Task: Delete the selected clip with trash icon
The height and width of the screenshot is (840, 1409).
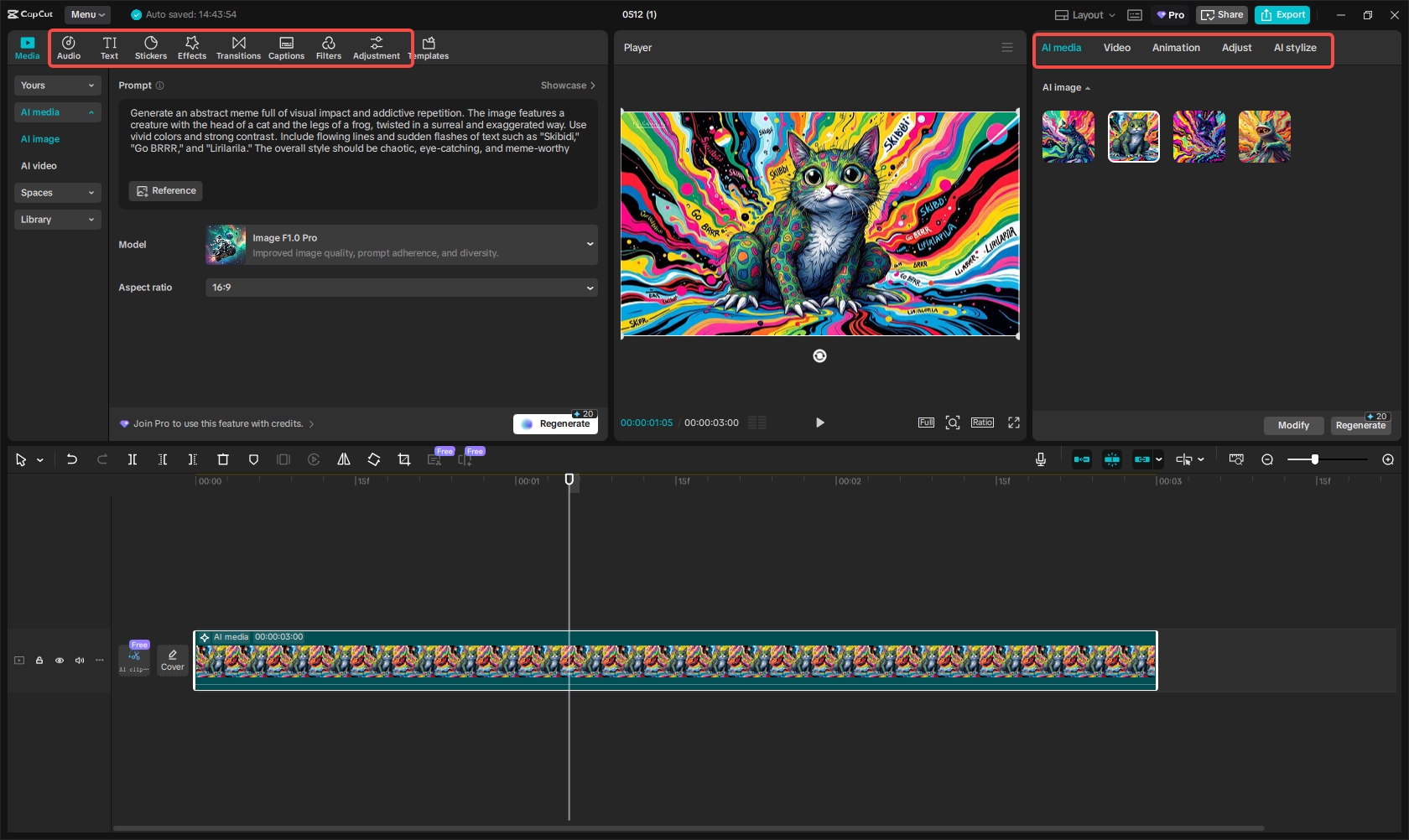Action: coord(223,459)
